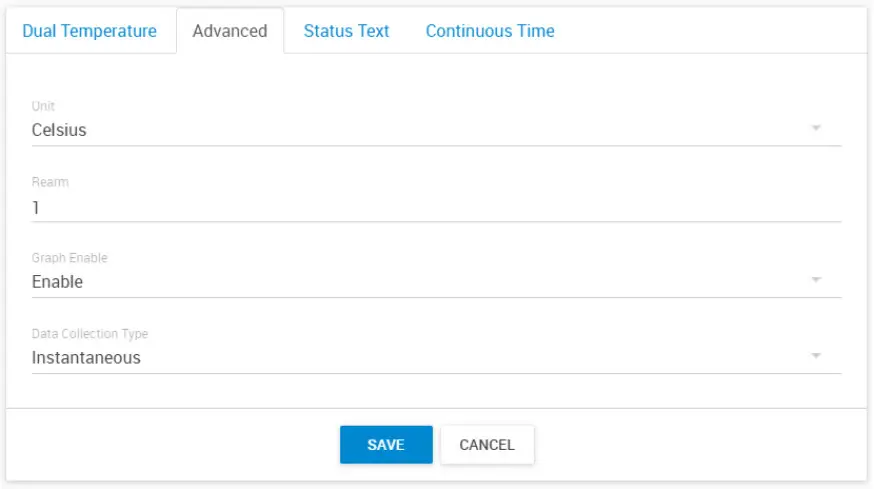Viewport: 874px width, 489px height.
Task: Go to the Continuous Time tab
Action: (490, 31)
